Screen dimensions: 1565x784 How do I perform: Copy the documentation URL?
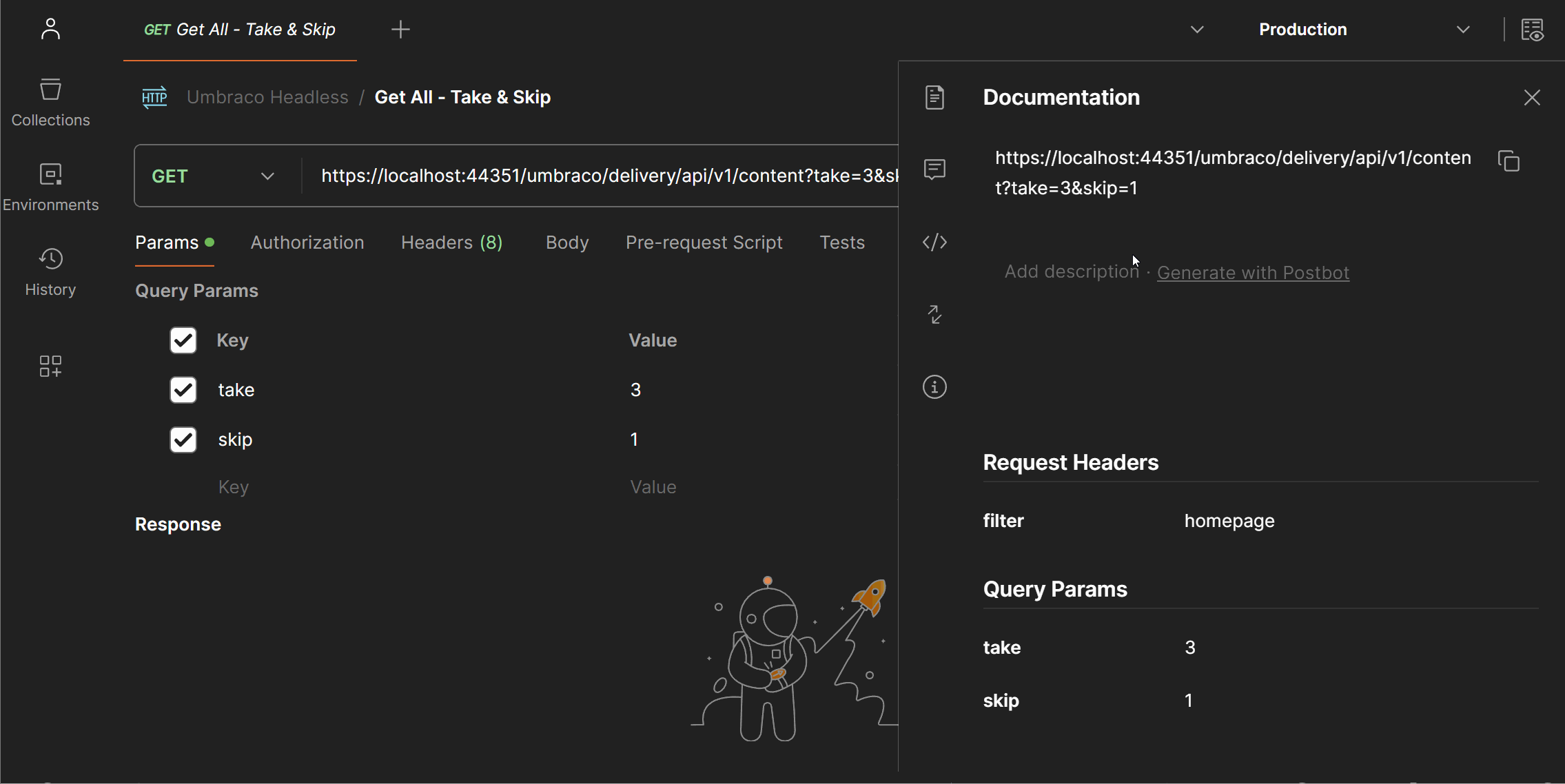[x=1508, y=161]
